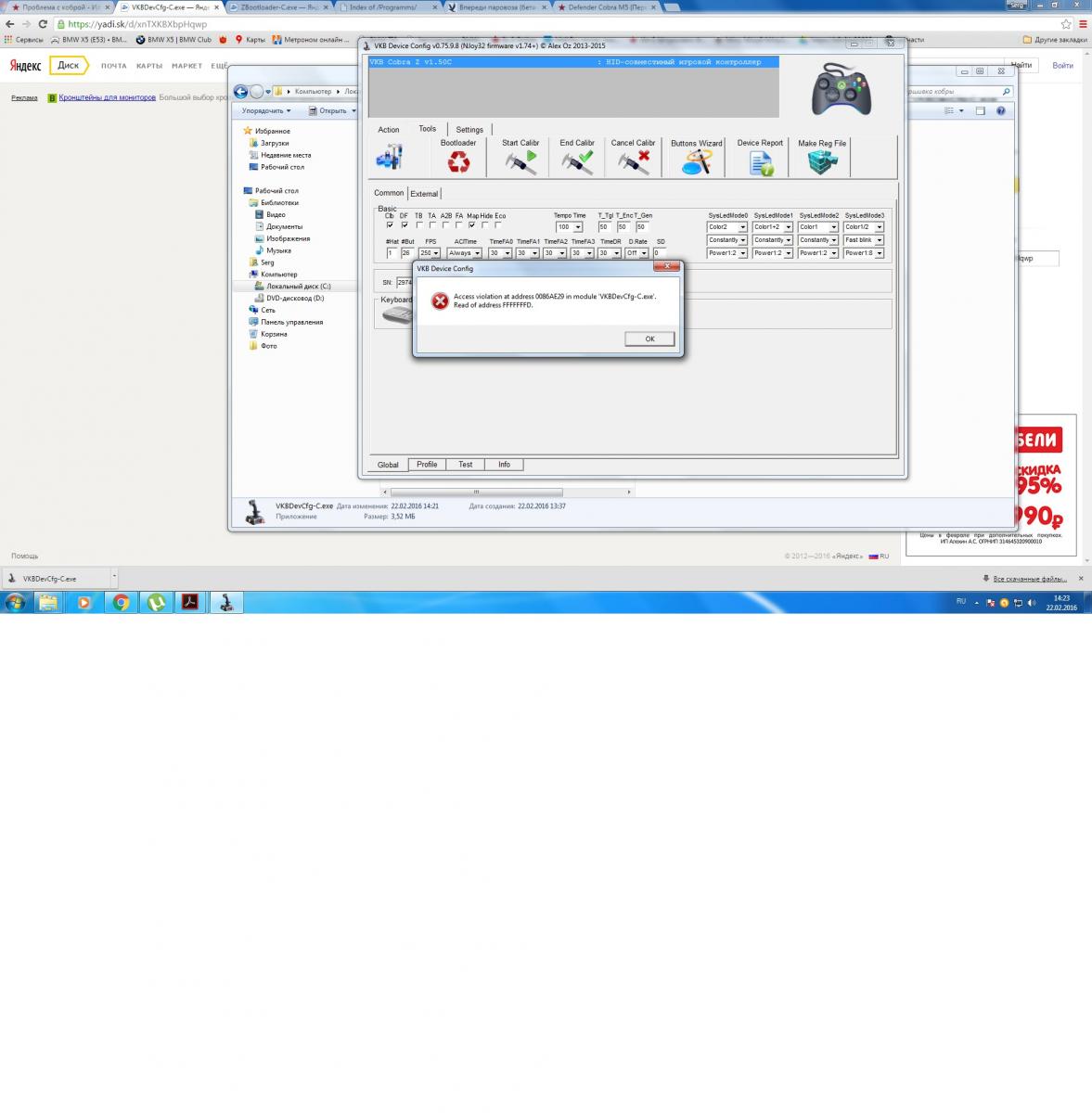Reload the Chrome page
This screenshot has width=1092, height=1113.
(x=43, y=24)
